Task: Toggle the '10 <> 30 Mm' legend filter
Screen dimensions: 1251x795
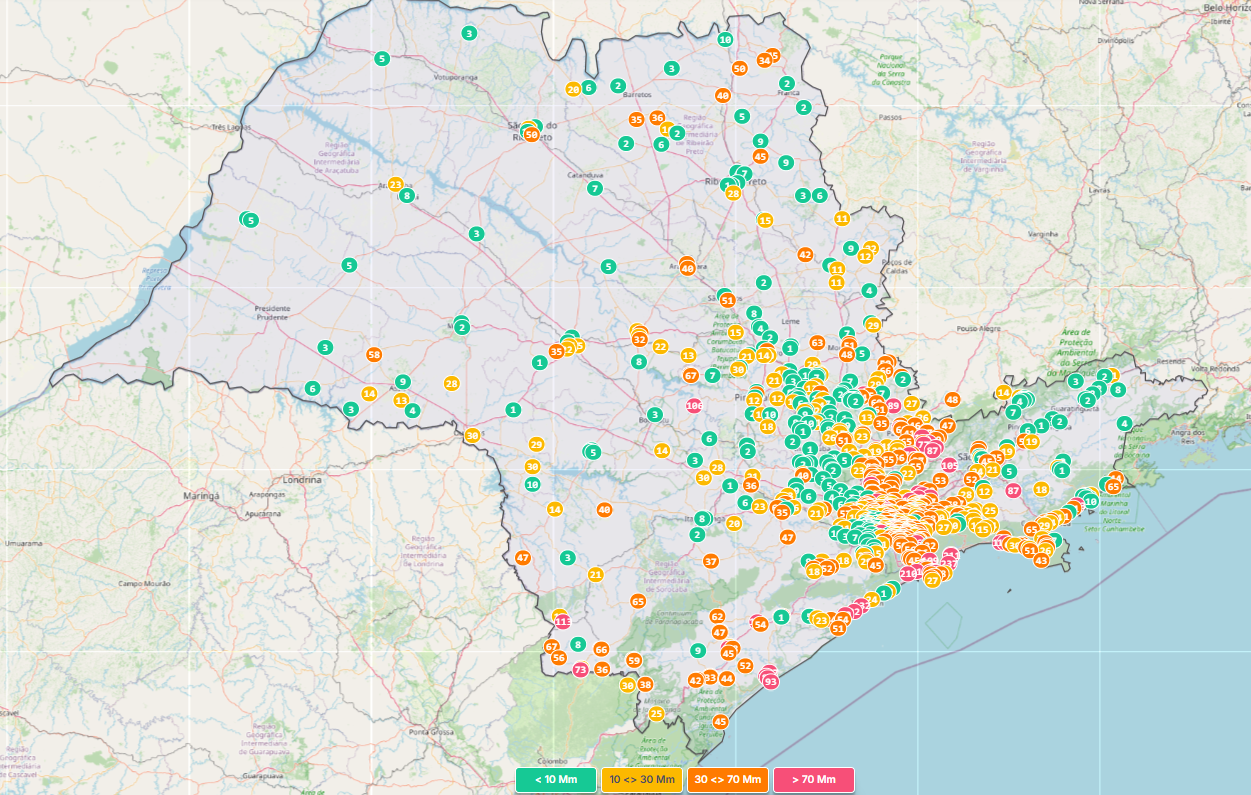Action: coord(641,779)
